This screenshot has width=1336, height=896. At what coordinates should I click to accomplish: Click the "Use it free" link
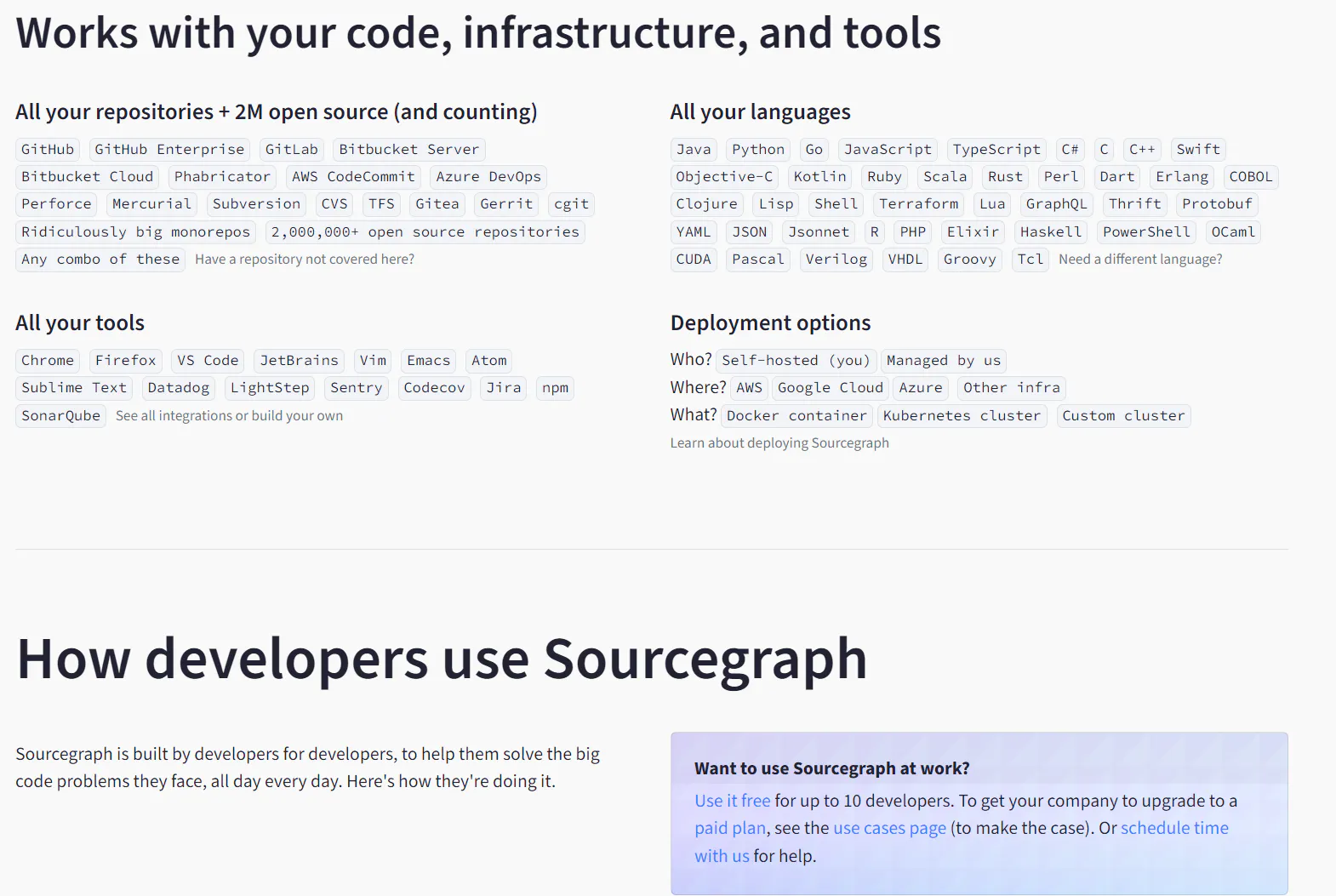[x=732, y=801]
